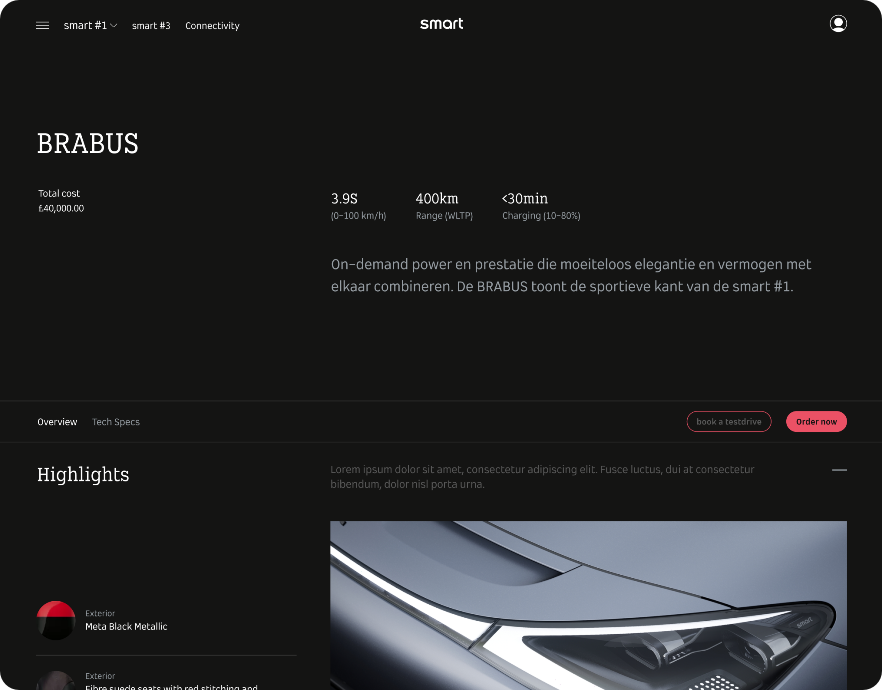Open the hamburger navigation menu
Image resolution: width=883 pixels, height=691 pixels.
point(42,25)
